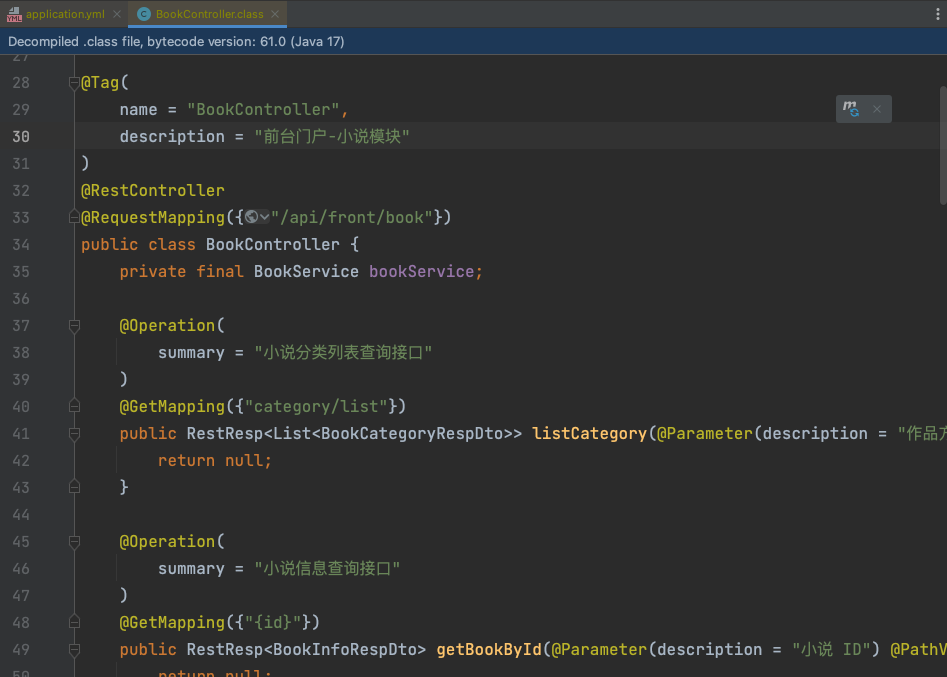Toggle the fold end marker on line 43
Image resolution: width=947 pixels, height=677 pixels.
pos(74,487)
